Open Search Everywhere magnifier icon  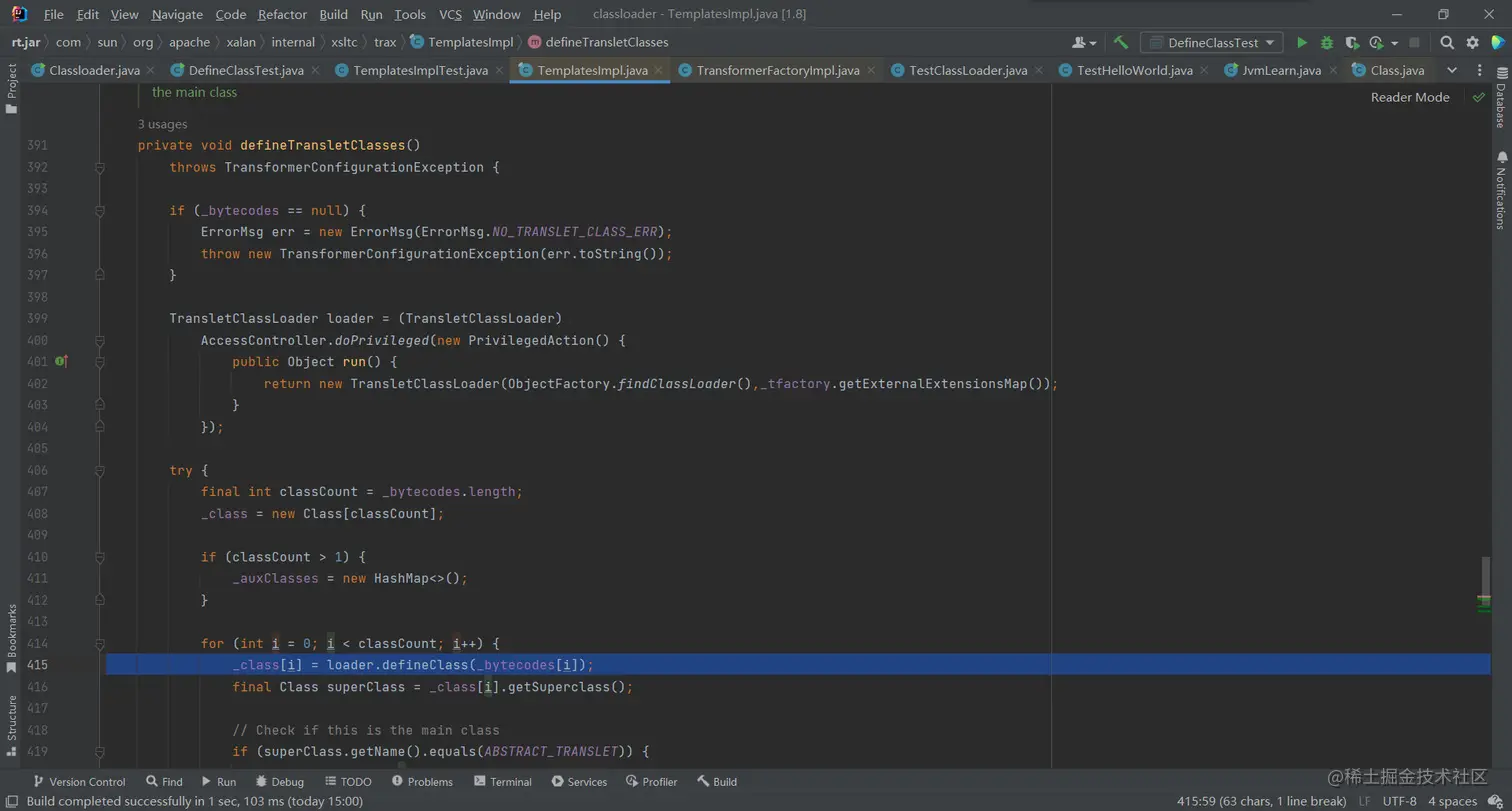(1447, 43)
